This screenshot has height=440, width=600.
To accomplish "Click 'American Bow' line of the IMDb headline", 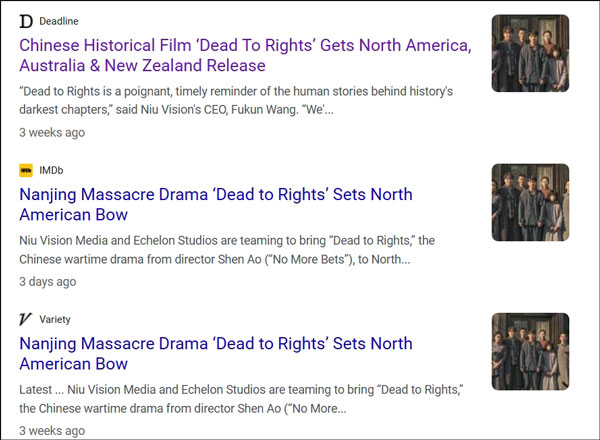I will pyautogui.click(x=73, y=215).
